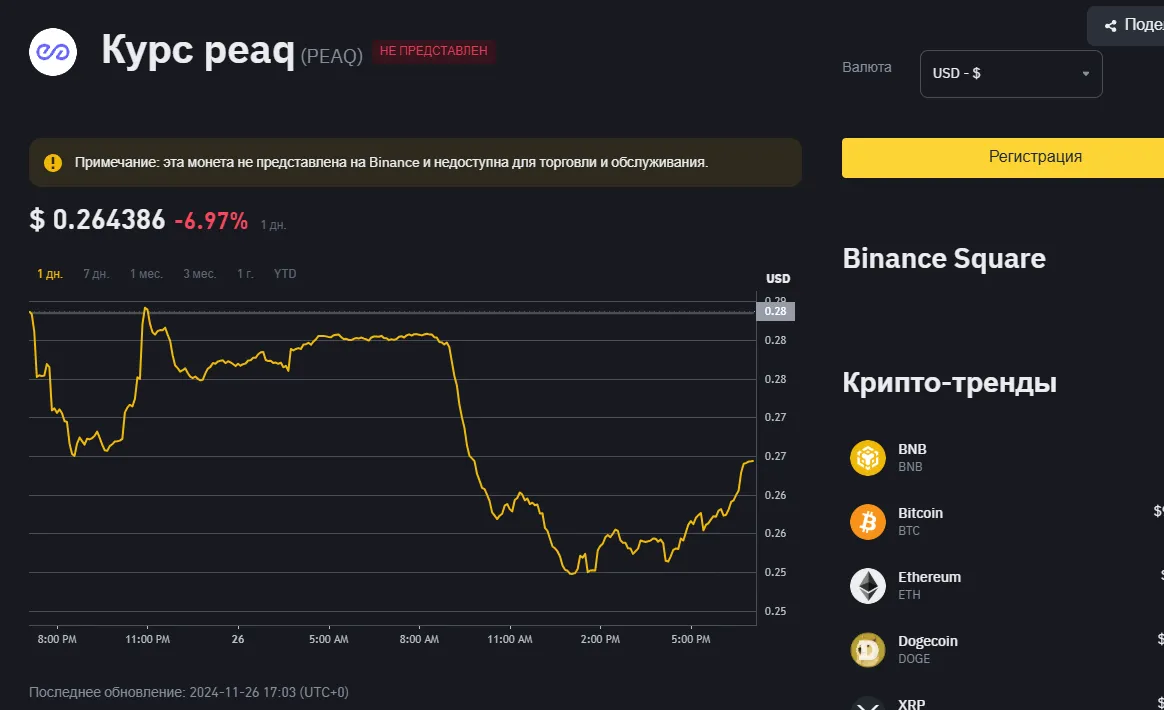
Task: Click the Крипто-тренды heading
Action: (x=949, y=382)
